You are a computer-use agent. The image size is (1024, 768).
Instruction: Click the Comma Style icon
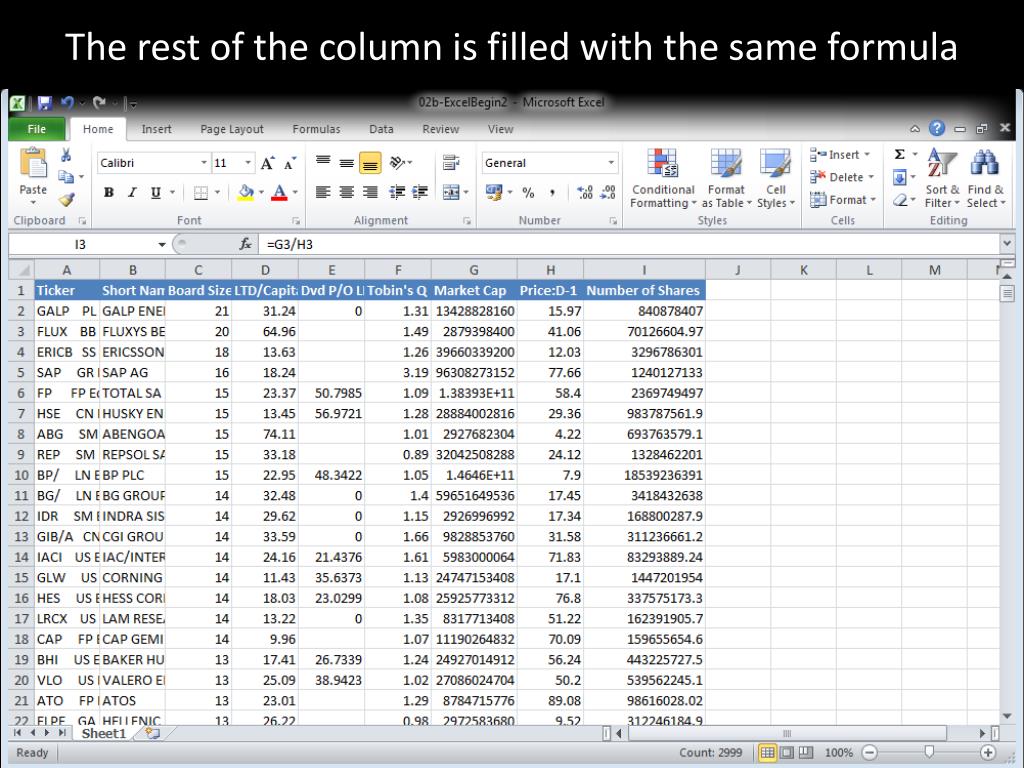coord(552,192)
